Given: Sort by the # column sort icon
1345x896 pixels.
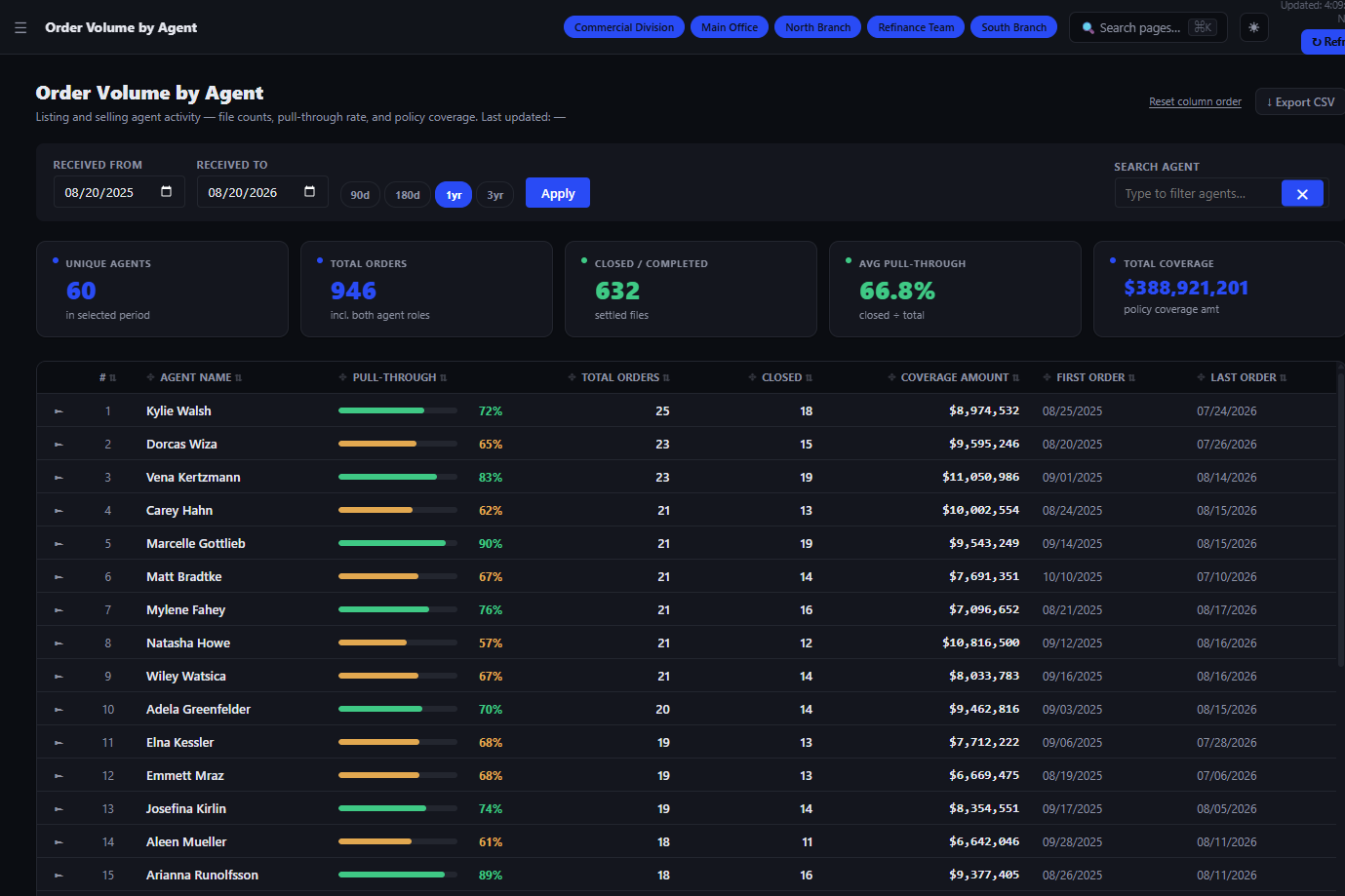Looking at the screenshot, I should click(x=113, y=378).
